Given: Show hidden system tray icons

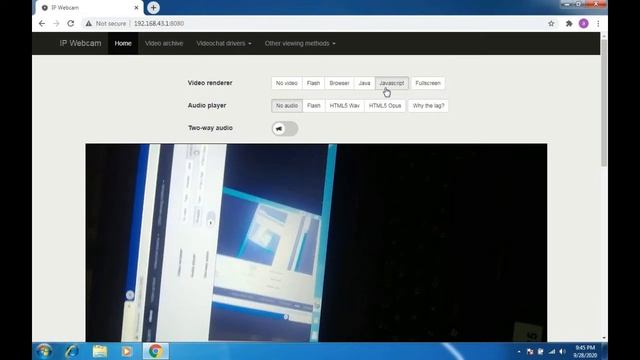Looking at the screenshot, I should coord(519,351).
